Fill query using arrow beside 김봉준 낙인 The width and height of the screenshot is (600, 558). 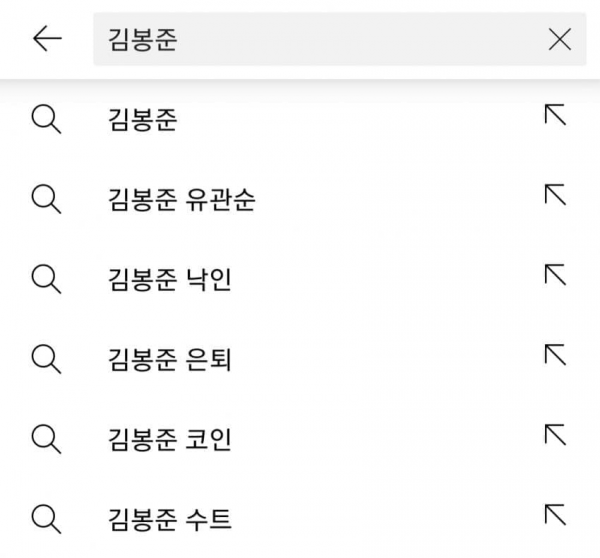pyautogui.click(x=555, y=274)
